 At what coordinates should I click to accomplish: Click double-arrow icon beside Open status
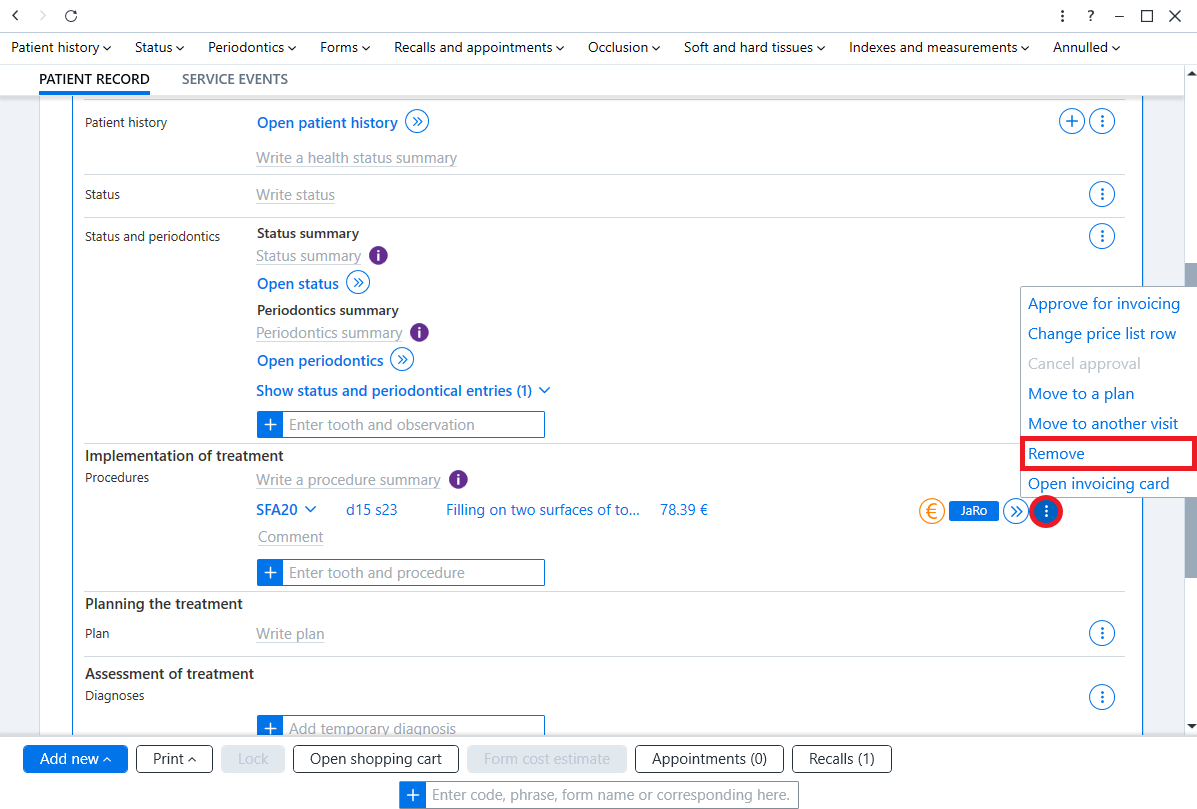[x=358, y=282]
